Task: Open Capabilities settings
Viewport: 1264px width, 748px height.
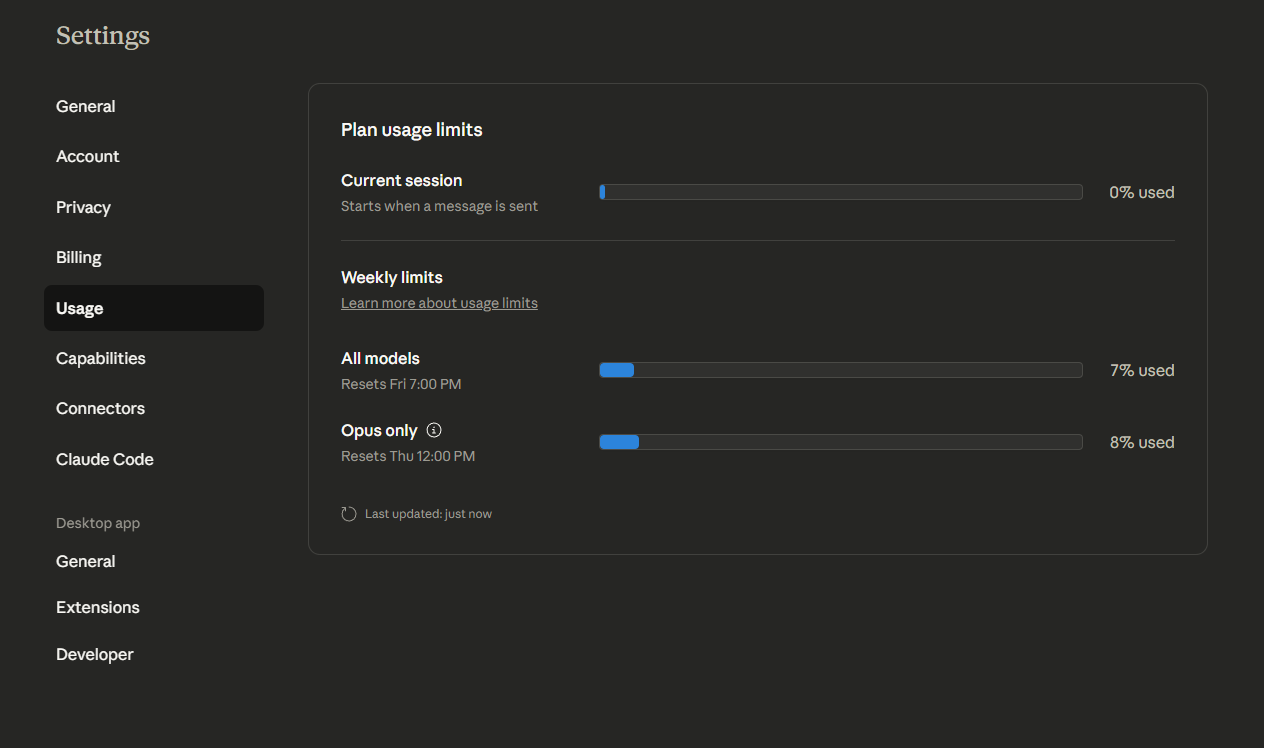Action: point(101,358)
